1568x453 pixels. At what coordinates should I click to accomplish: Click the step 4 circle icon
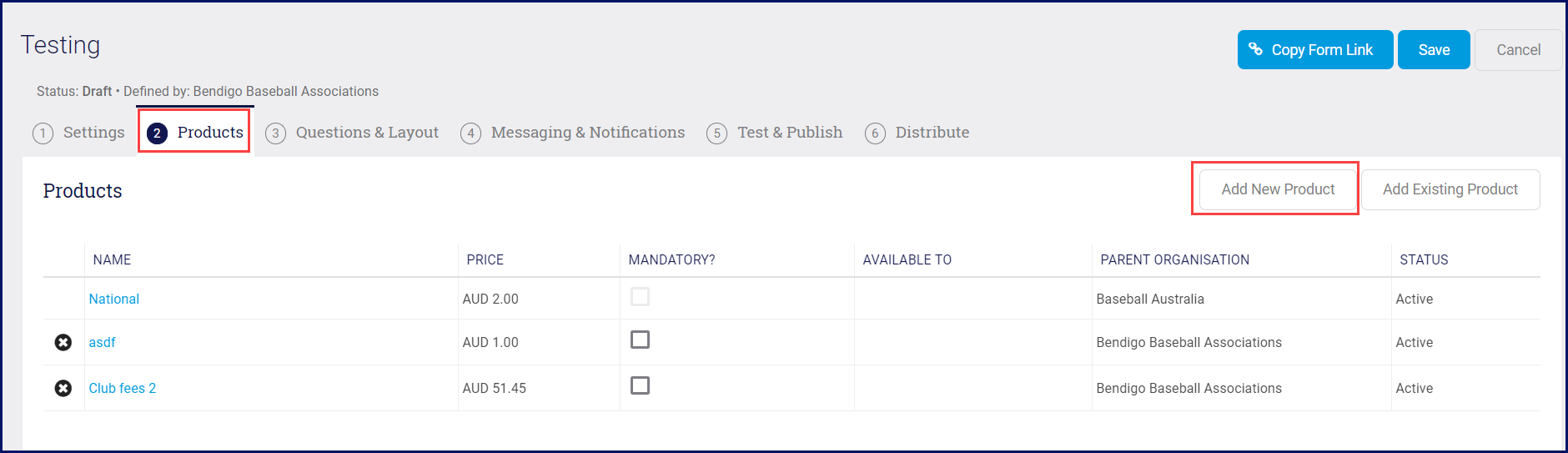(x=470, y=133)
